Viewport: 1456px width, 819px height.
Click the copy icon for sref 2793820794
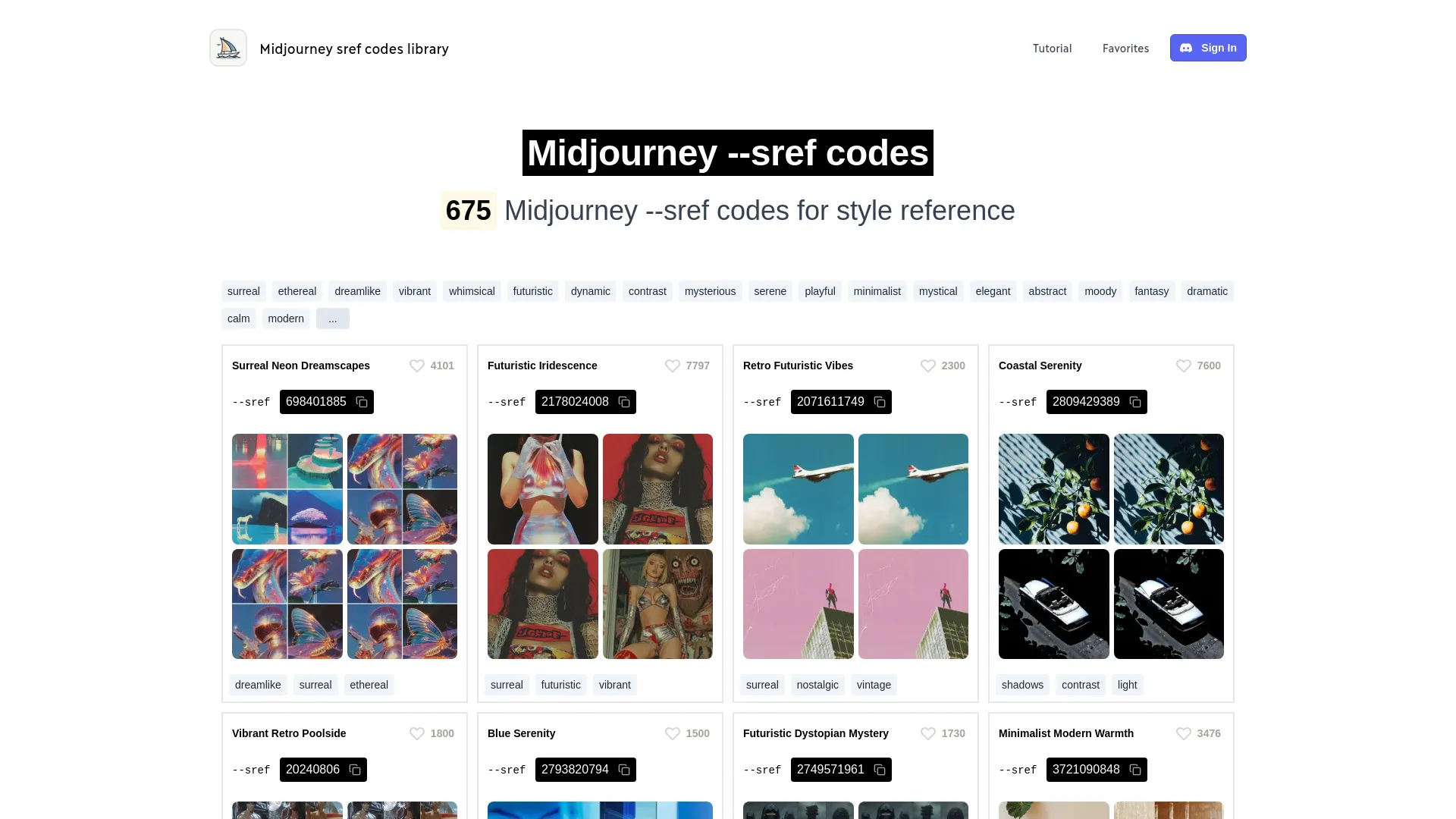[x=625, y=769]
